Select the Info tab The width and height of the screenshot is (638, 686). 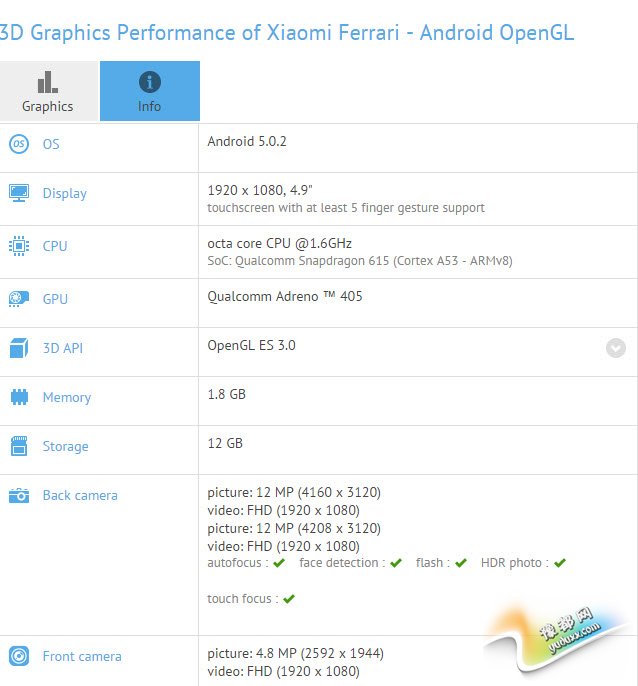pyautogui.click(x=150, y=91)
